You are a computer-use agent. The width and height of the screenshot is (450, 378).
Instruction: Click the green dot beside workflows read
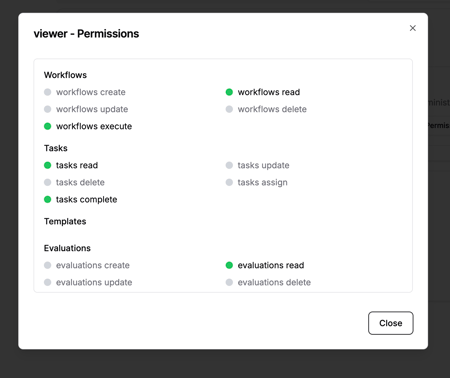(x=229, y=92)
